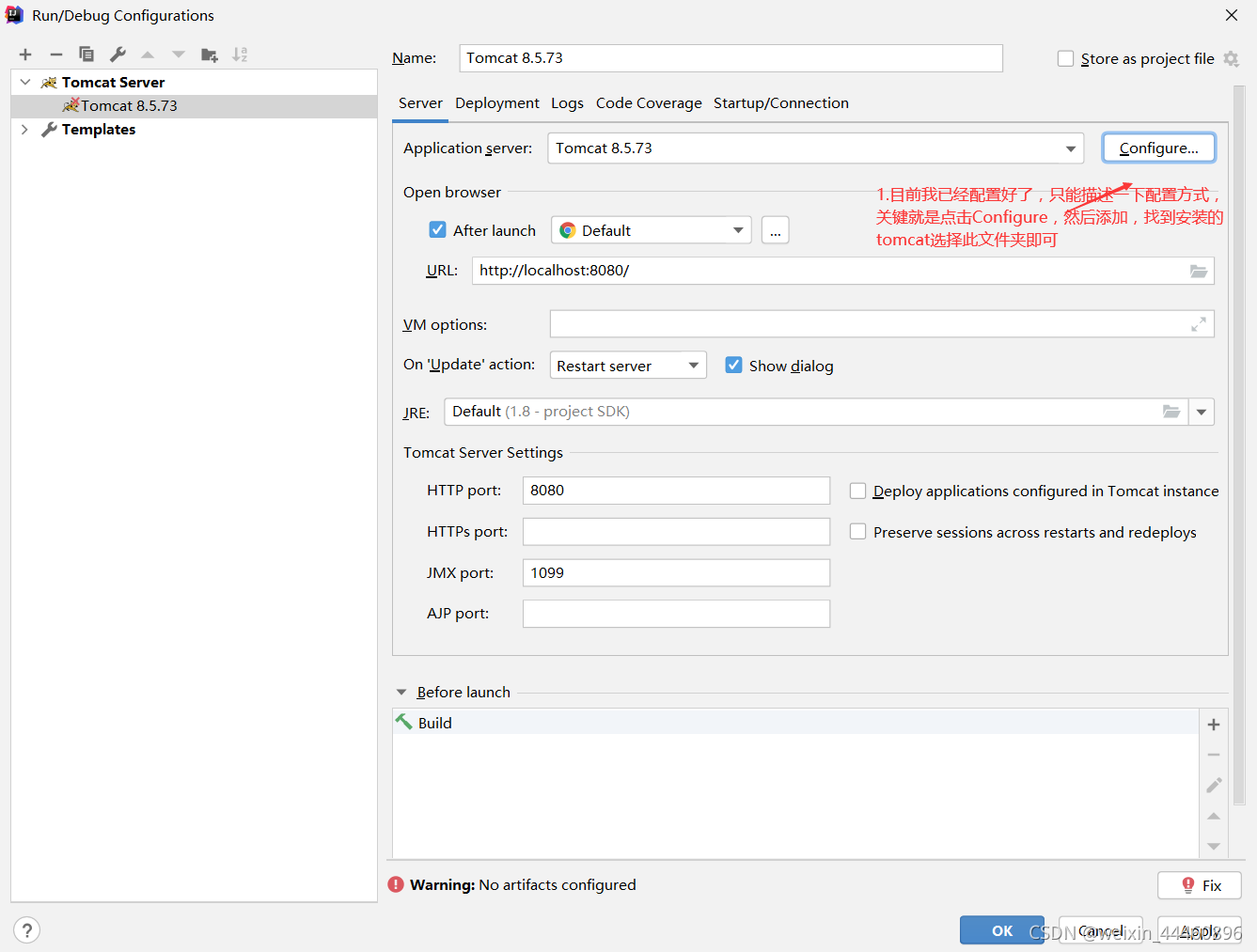Uncheck After launch checkbox
Screen dimensions: 1257x952
pos(437,229)
